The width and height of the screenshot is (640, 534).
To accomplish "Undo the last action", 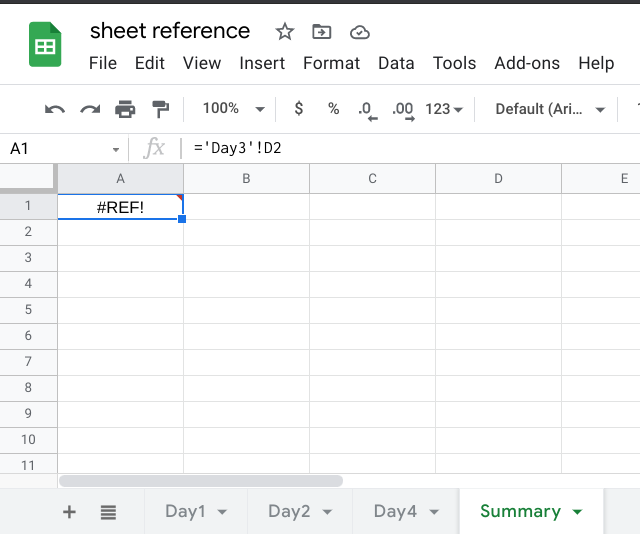I will coord(55,109).
